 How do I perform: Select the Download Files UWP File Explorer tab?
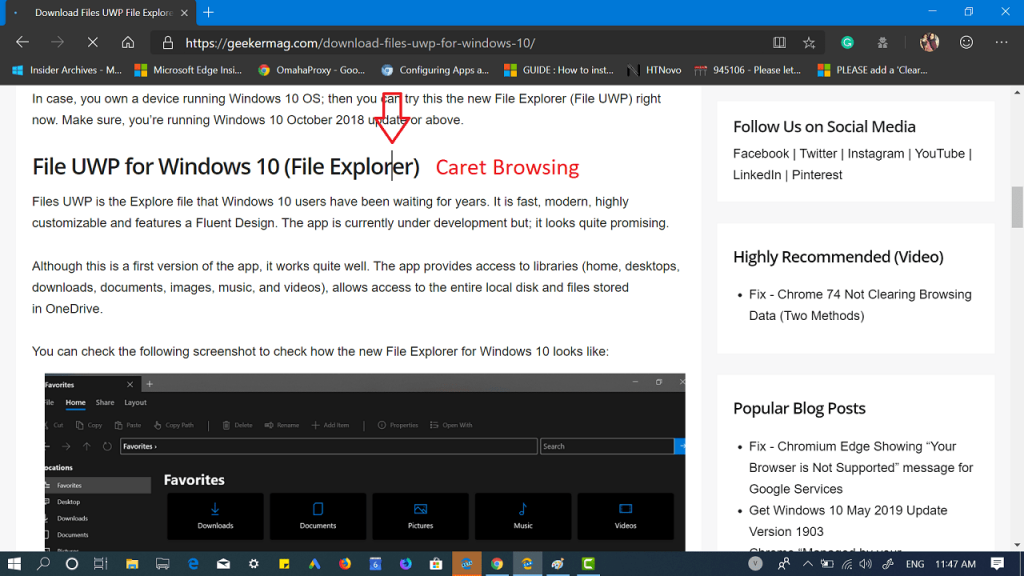click(x=100, y=13)
